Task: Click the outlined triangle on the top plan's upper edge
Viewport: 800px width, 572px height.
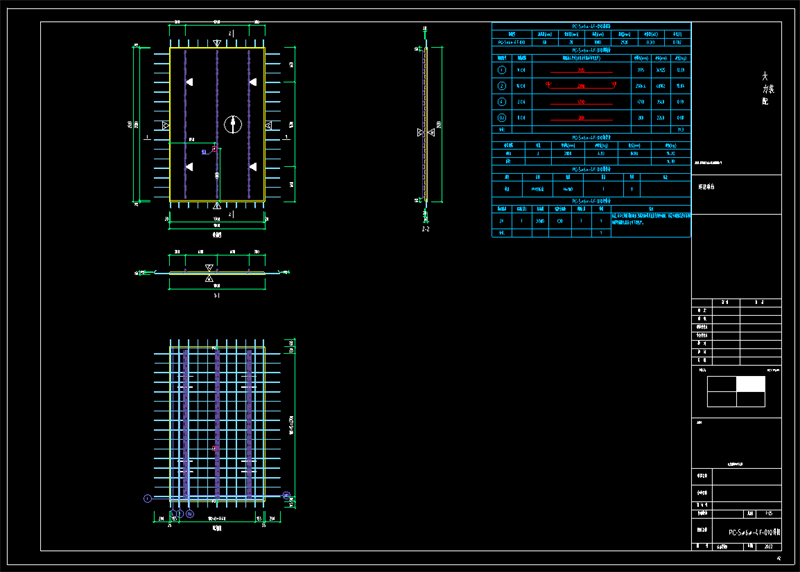Action: pos(217,43)
